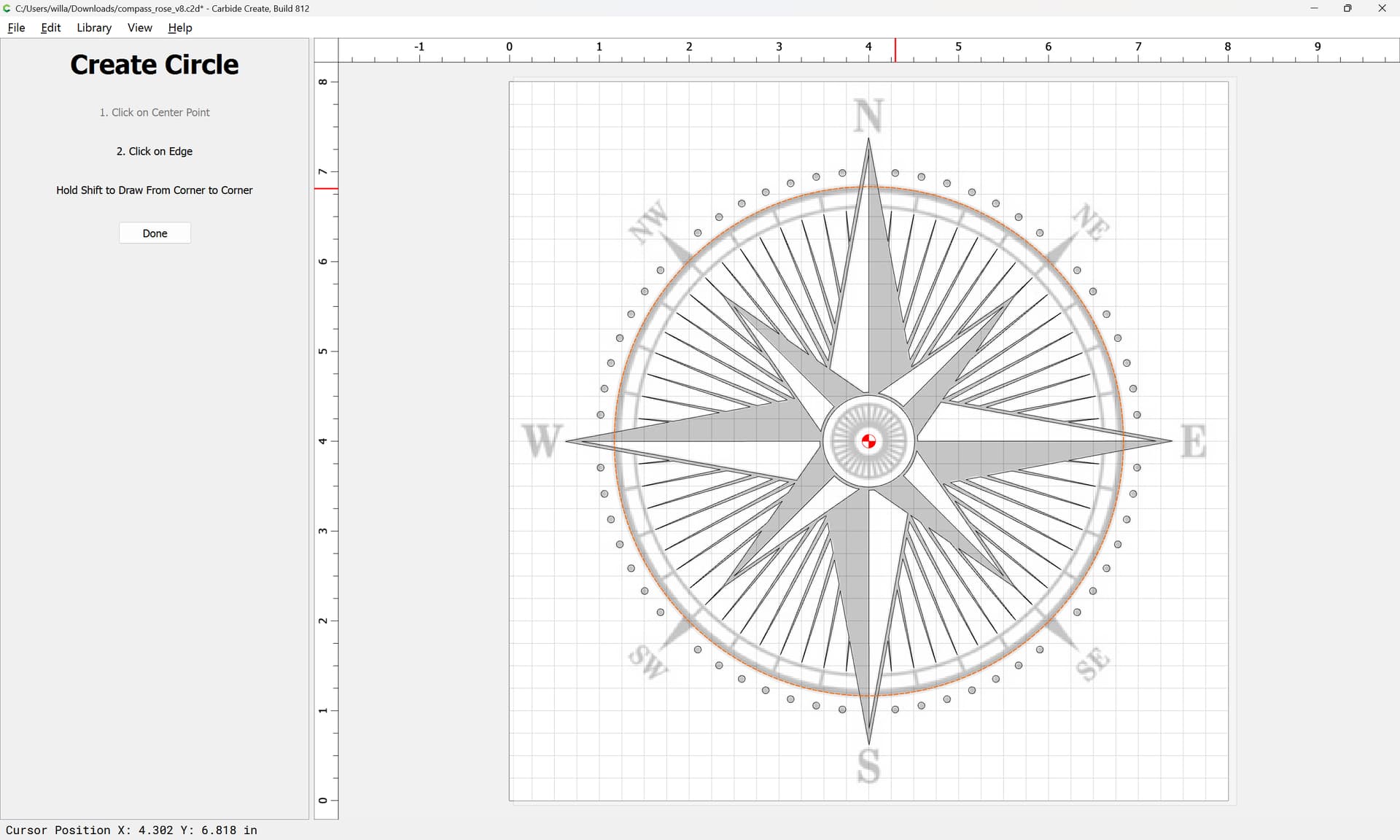Click the red origin marker at compass center
The width and height of the screenshot is (1400, 840).
[868, 441]
